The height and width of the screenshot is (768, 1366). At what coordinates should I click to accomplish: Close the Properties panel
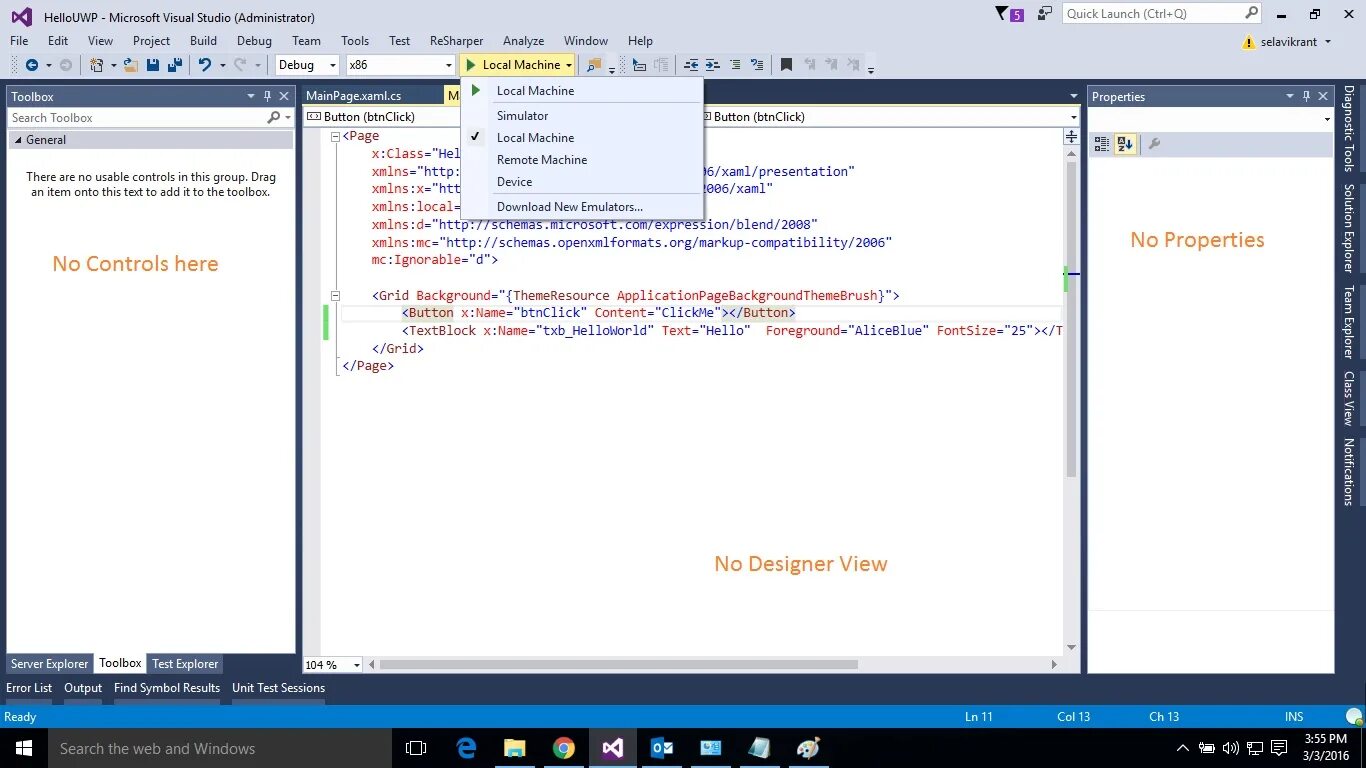pos(1323,96)
